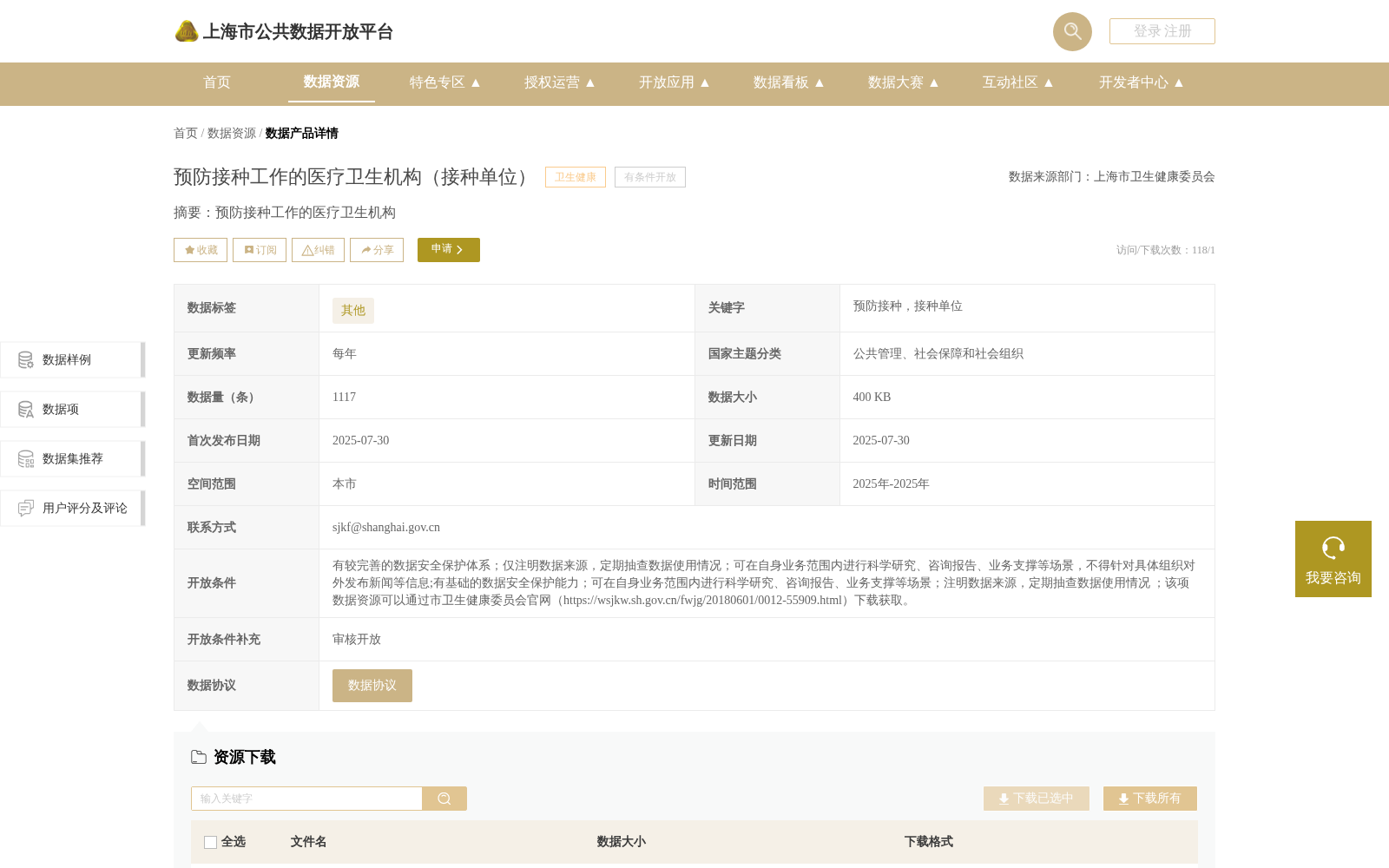
Task: Click the 下载格式 column header
Action: pos(928,842)
